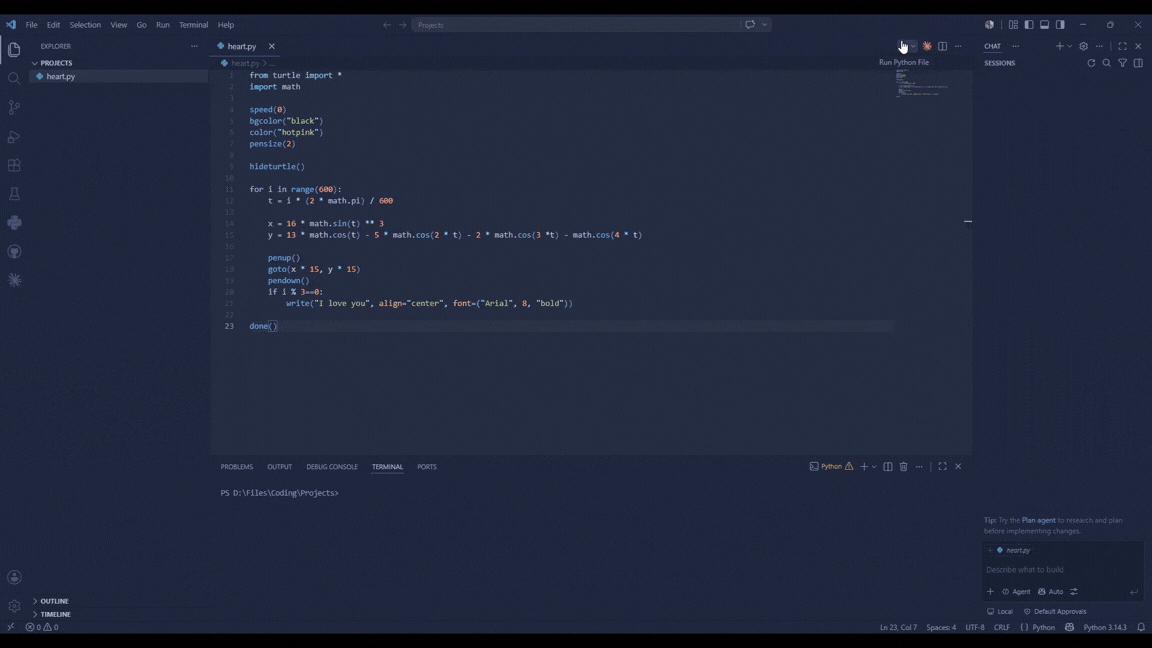Open notifications bell in status bar

pyautogui.click(x=1141, y=627)
